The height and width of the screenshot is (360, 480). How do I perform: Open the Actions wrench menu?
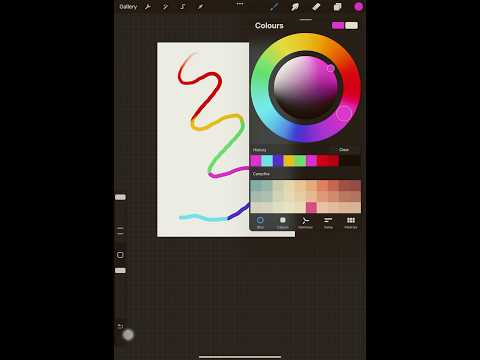[147, 7]
